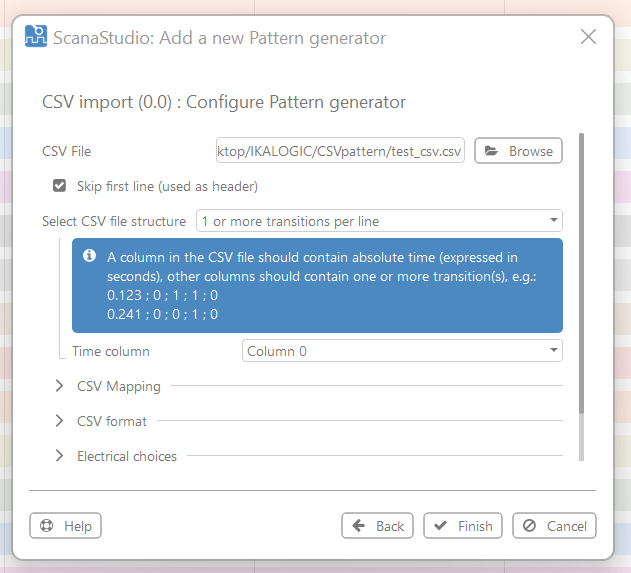Open the Select CSV file structure dropdown
The height and width of the screenshot is (573, 631).
pos(379,221)
